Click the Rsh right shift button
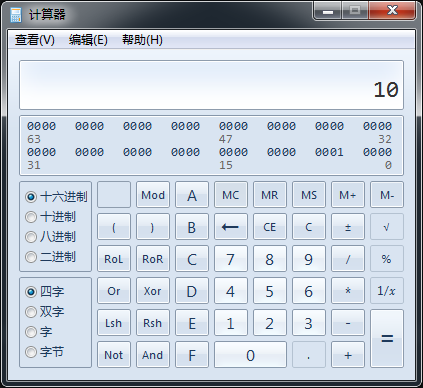423x388 pixels. (153, 323)
